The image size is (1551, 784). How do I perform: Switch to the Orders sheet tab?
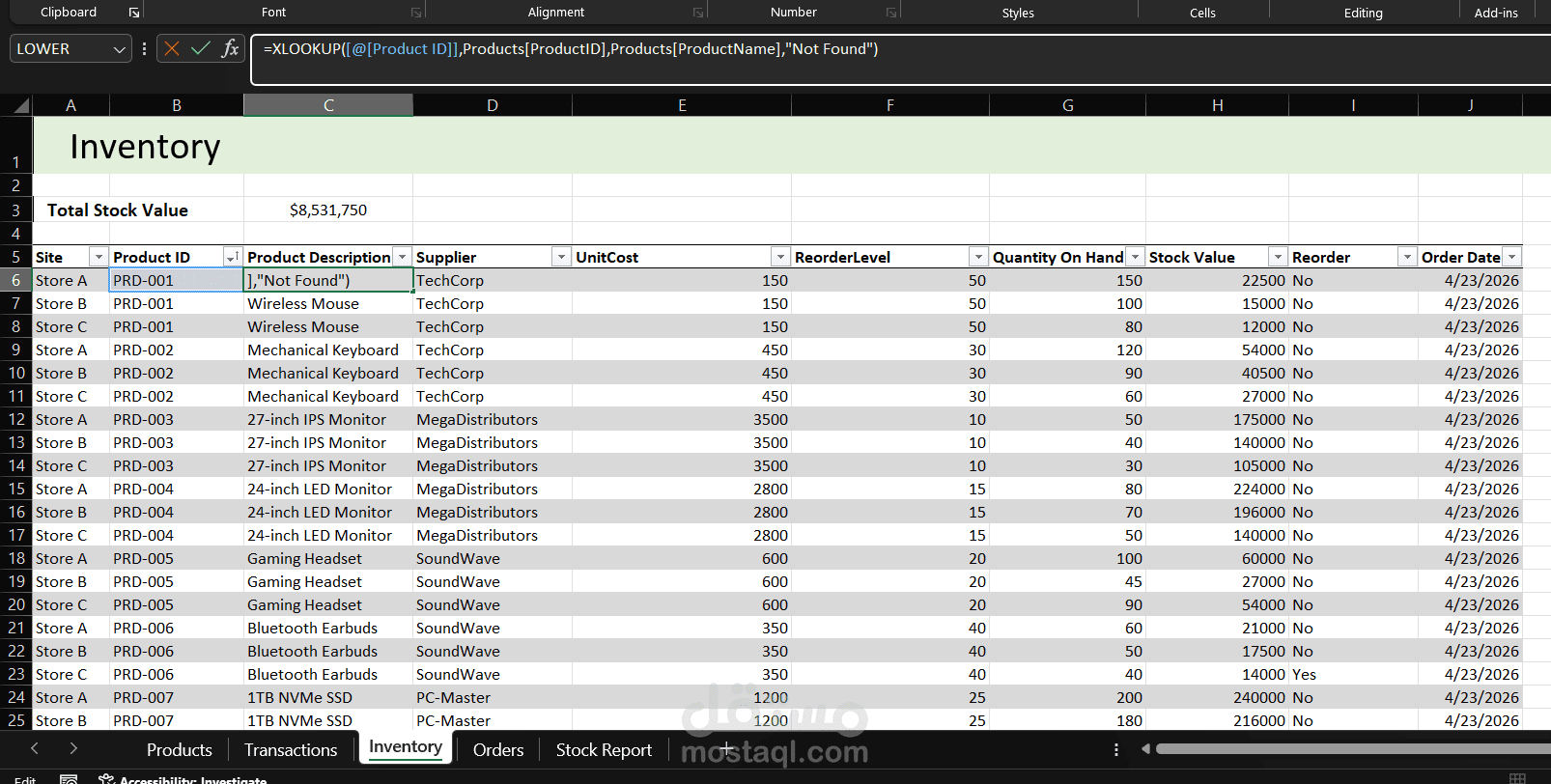[498, 749]
